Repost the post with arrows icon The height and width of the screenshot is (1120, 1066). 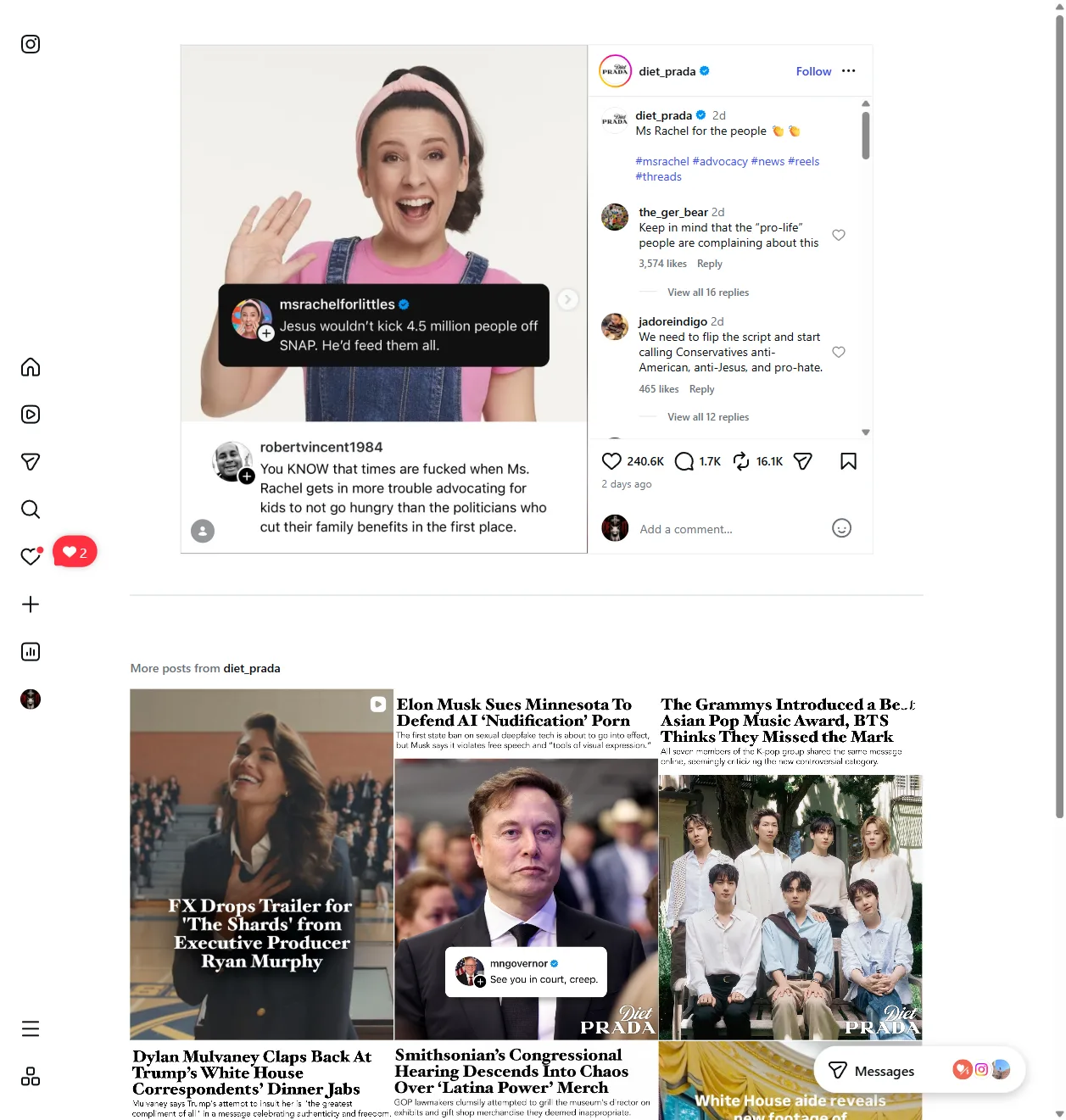(741, 461)
